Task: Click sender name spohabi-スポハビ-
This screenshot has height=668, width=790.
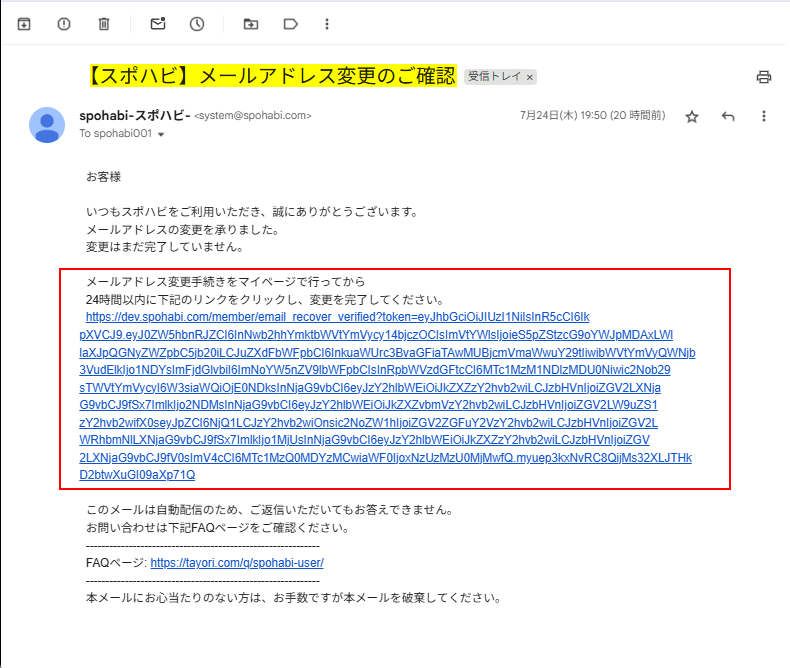Action: pos(135,115)
